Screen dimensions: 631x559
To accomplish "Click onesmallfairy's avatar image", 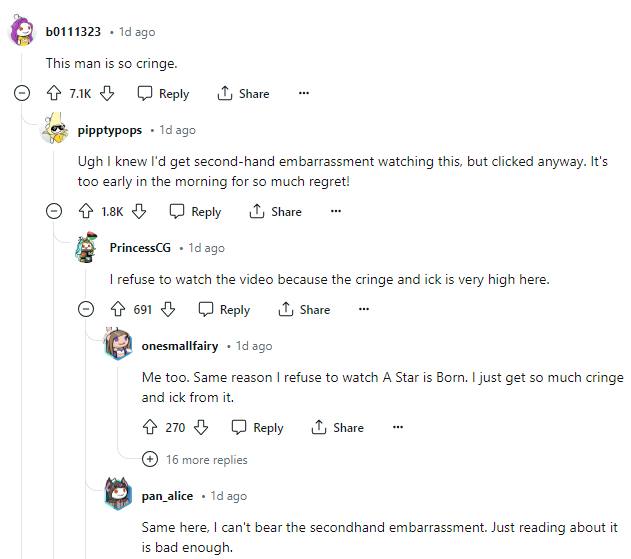I will click(x=119, y=345).
